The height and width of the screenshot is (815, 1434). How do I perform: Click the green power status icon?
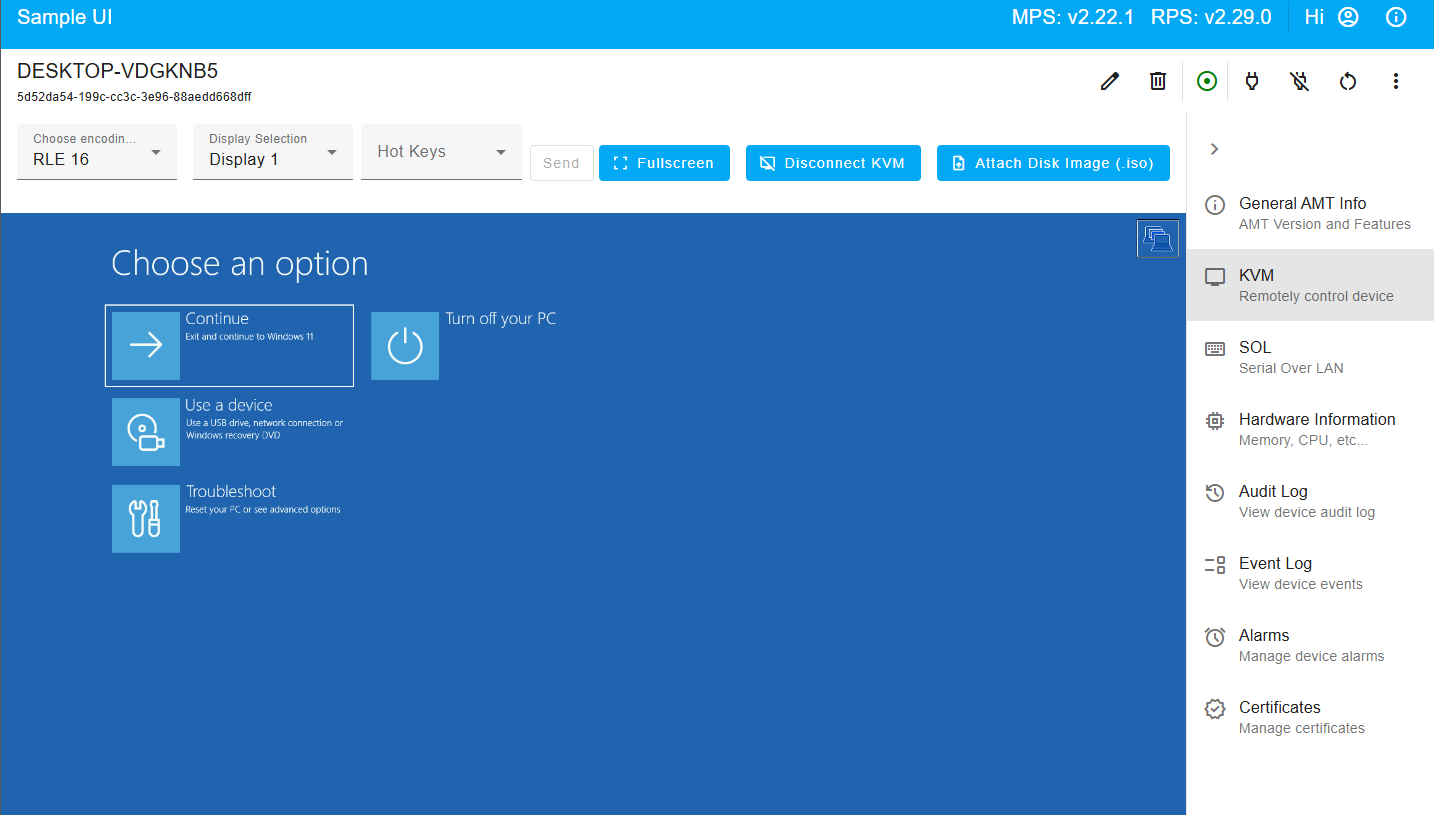click(x=1206, y=81)
